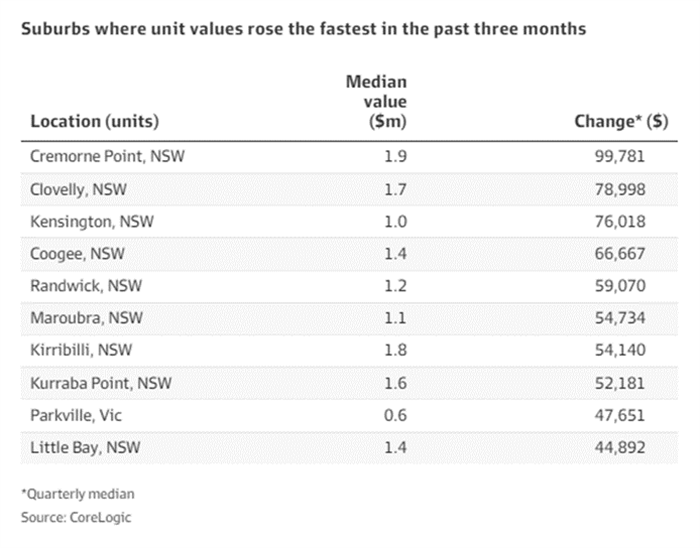Click the Change* ($) column header
This screenshot has width=700, height=548.
(x=621, y=122)
